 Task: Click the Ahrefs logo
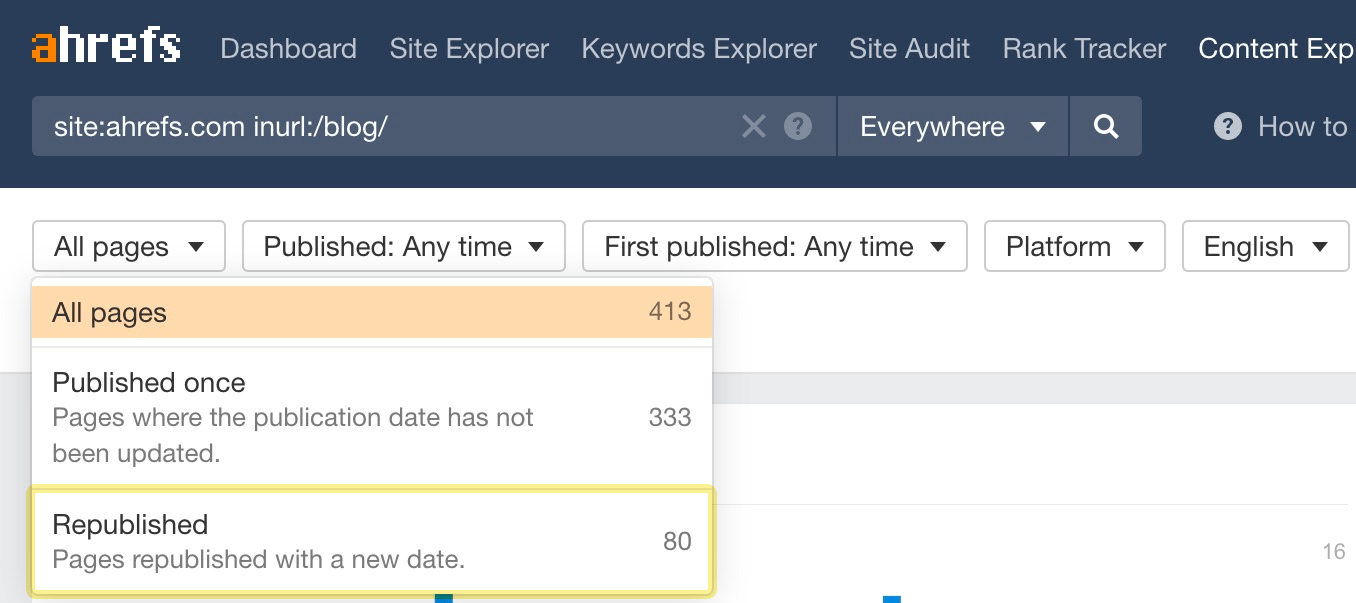pos(106,47)
